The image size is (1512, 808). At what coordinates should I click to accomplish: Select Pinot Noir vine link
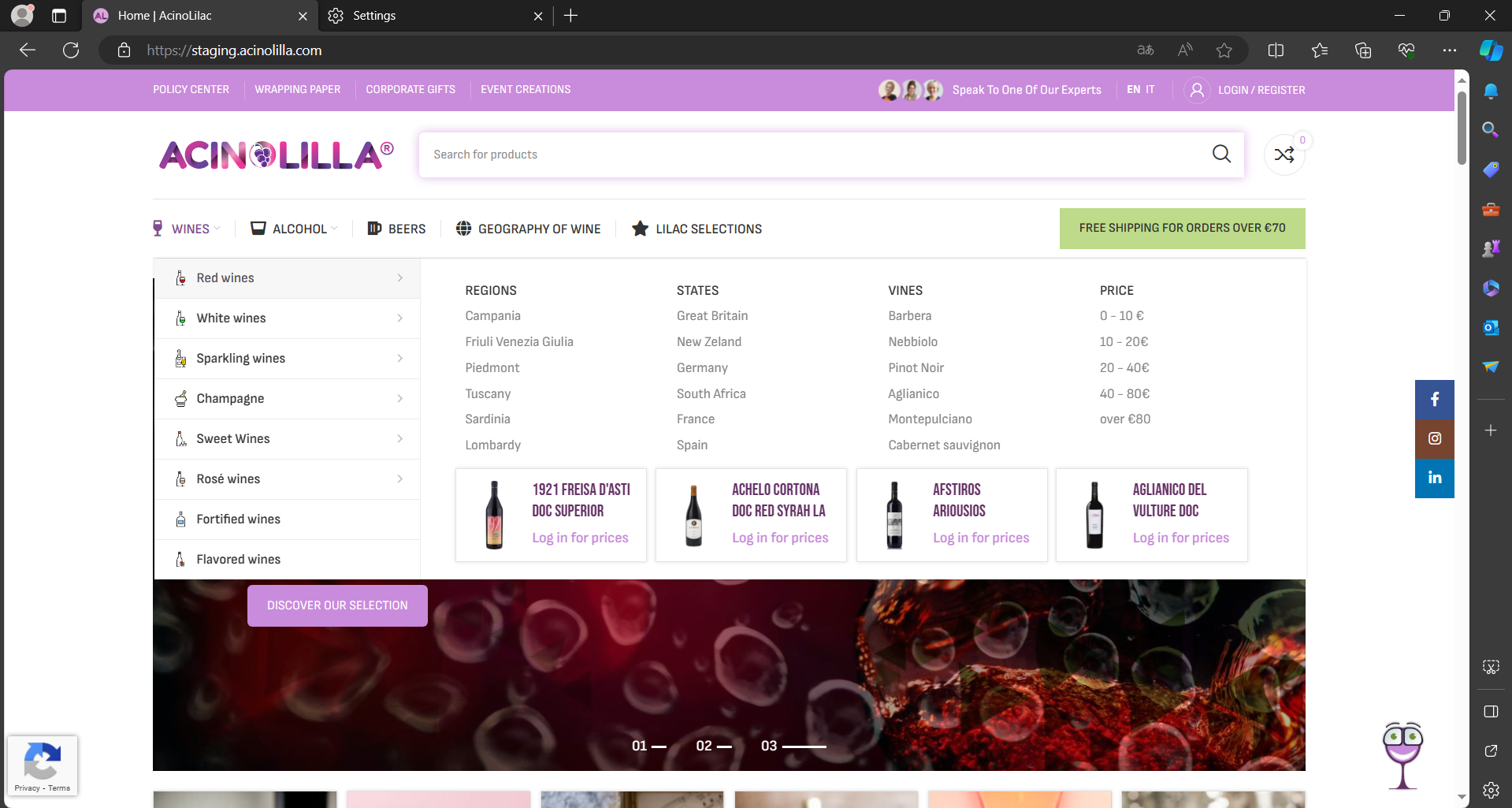tap(916, 367)
